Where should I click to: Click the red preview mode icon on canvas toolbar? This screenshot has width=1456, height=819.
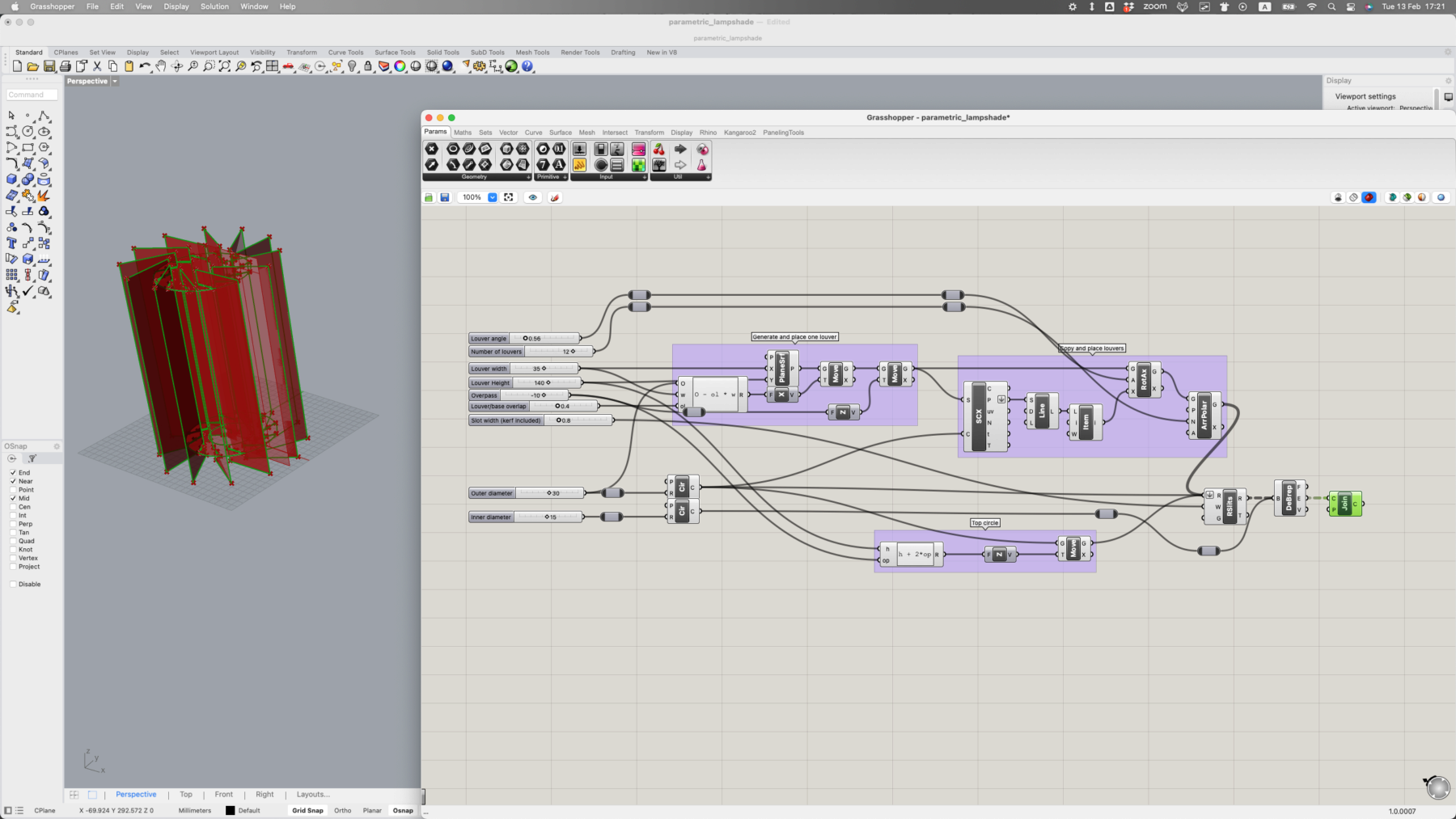(1369, 197)
